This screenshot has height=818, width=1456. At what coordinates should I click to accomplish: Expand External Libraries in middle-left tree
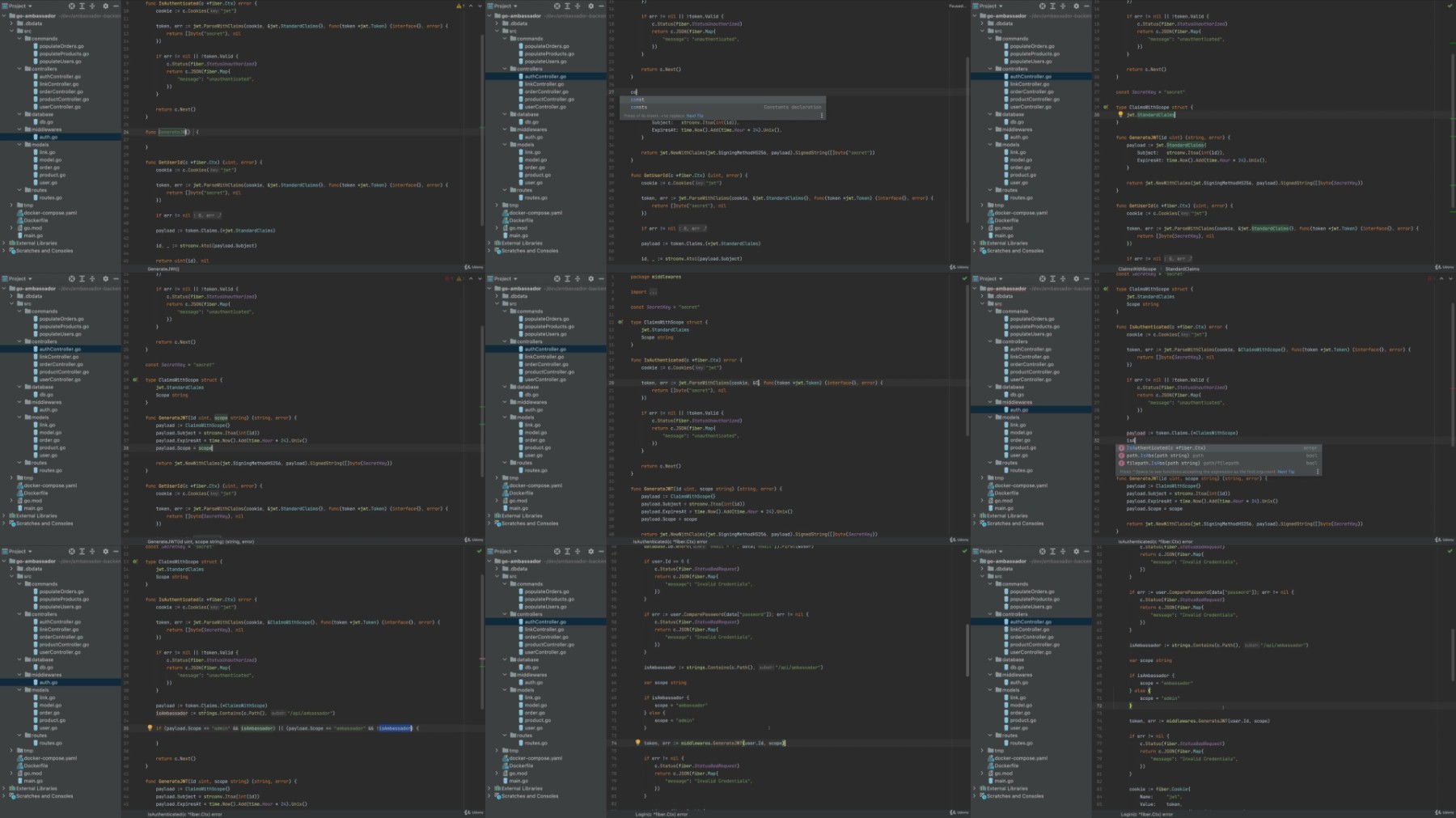coord(5,515)
